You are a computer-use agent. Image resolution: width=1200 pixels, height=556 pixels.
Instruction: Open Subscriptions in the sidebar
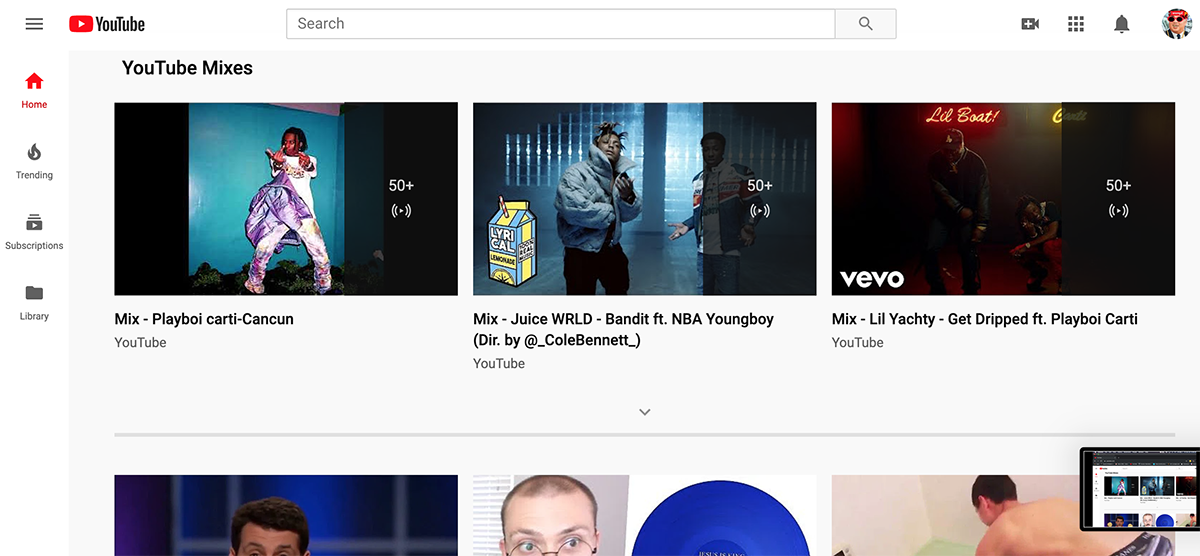point(34,231)
